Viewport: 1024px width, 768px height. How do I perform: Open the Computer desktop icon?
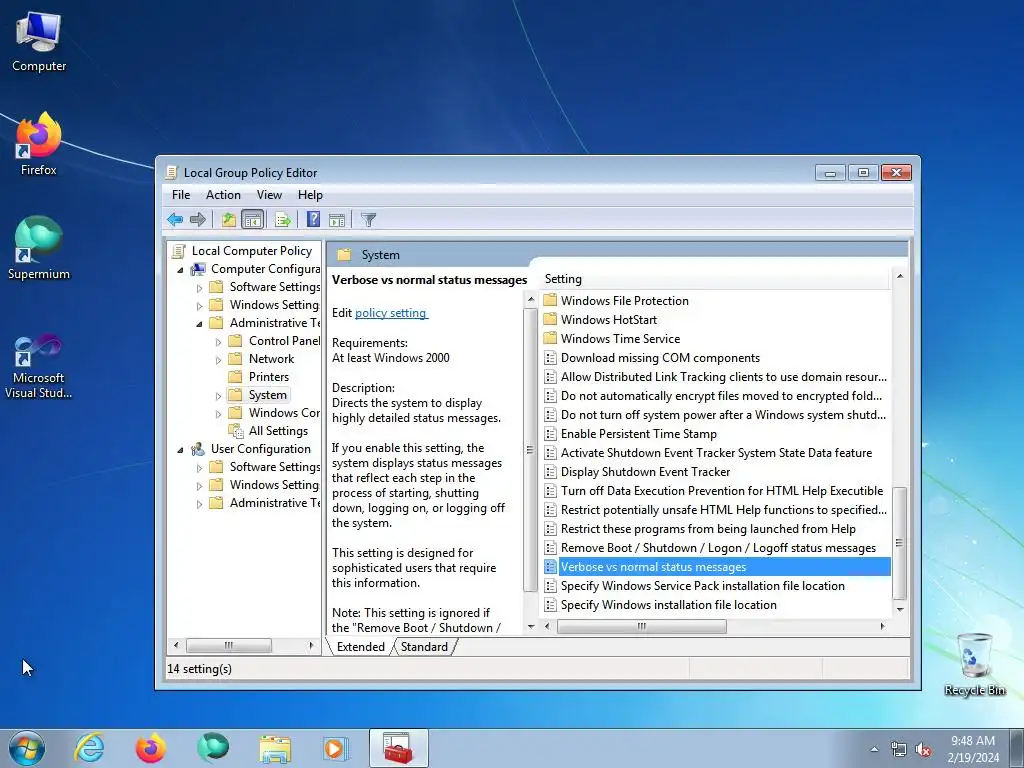[39, 41]
